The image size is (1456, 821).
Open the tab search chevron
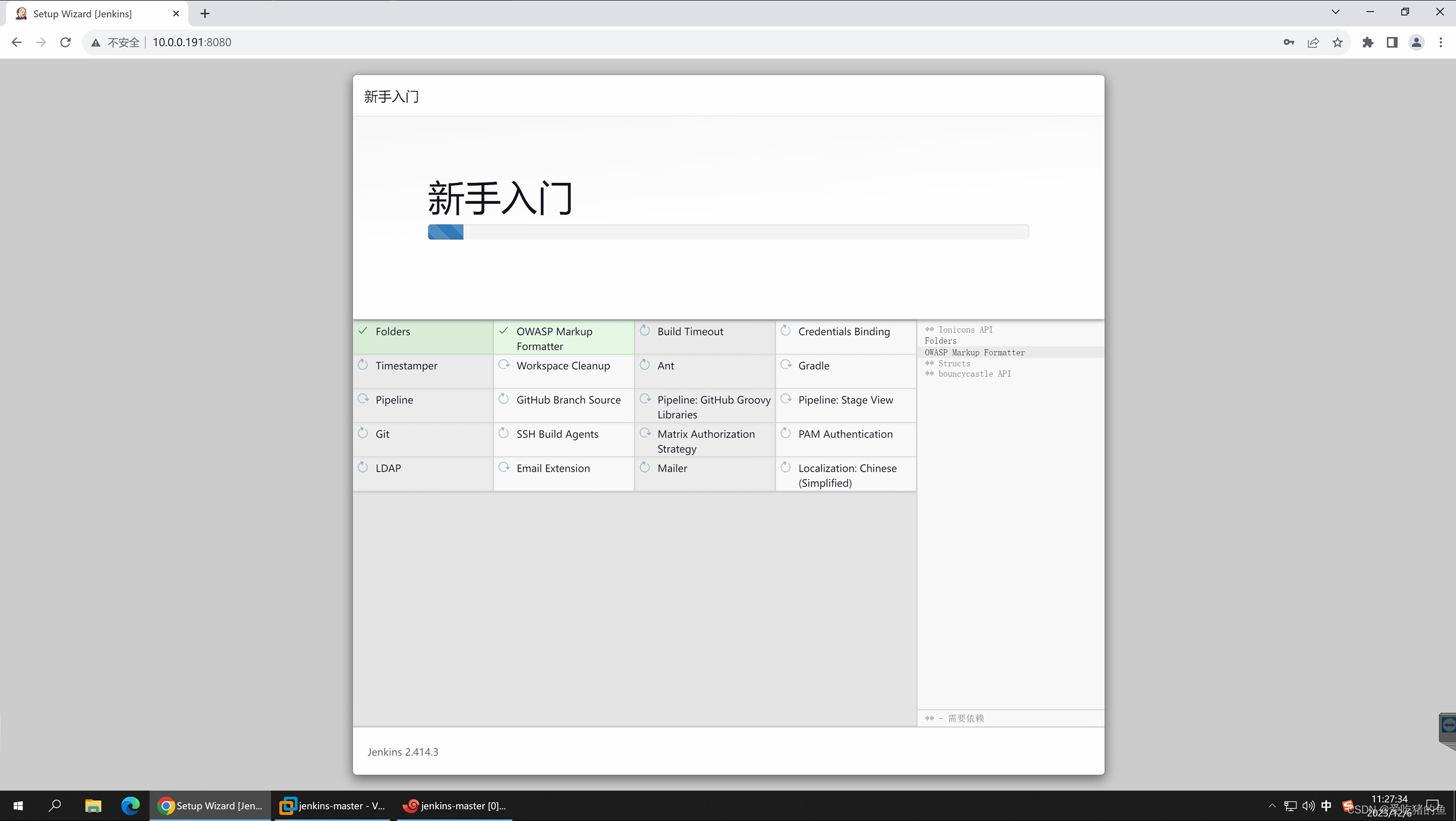pos(1335,12)
